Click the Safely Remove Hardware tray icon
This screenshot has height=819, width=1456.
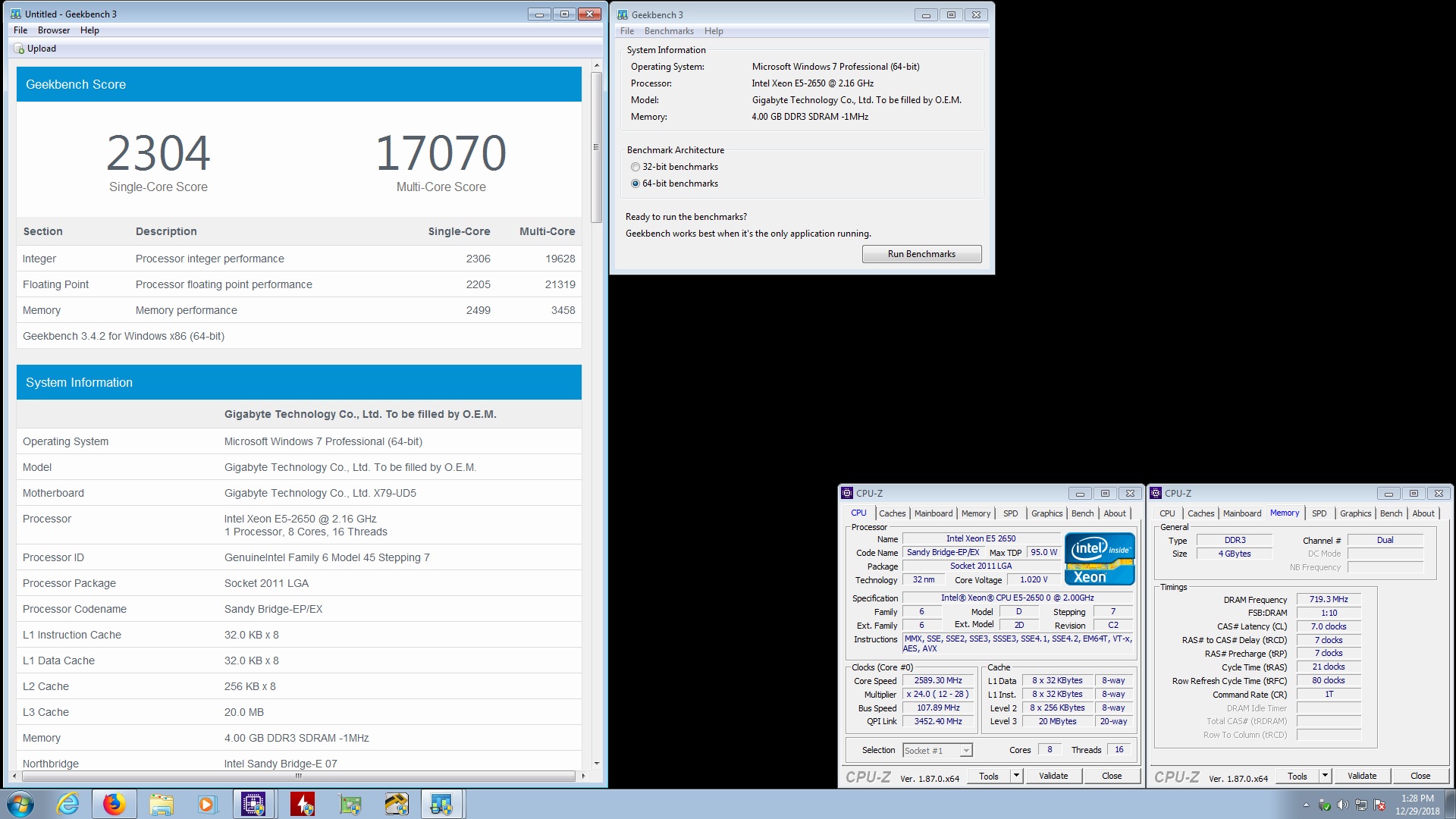coord(1324,805)
